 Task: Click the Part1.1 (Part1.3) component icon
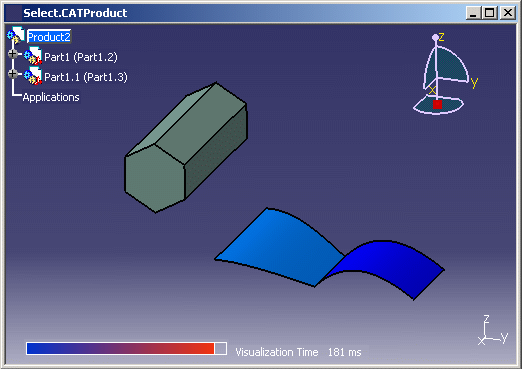[x=33, y=76]
